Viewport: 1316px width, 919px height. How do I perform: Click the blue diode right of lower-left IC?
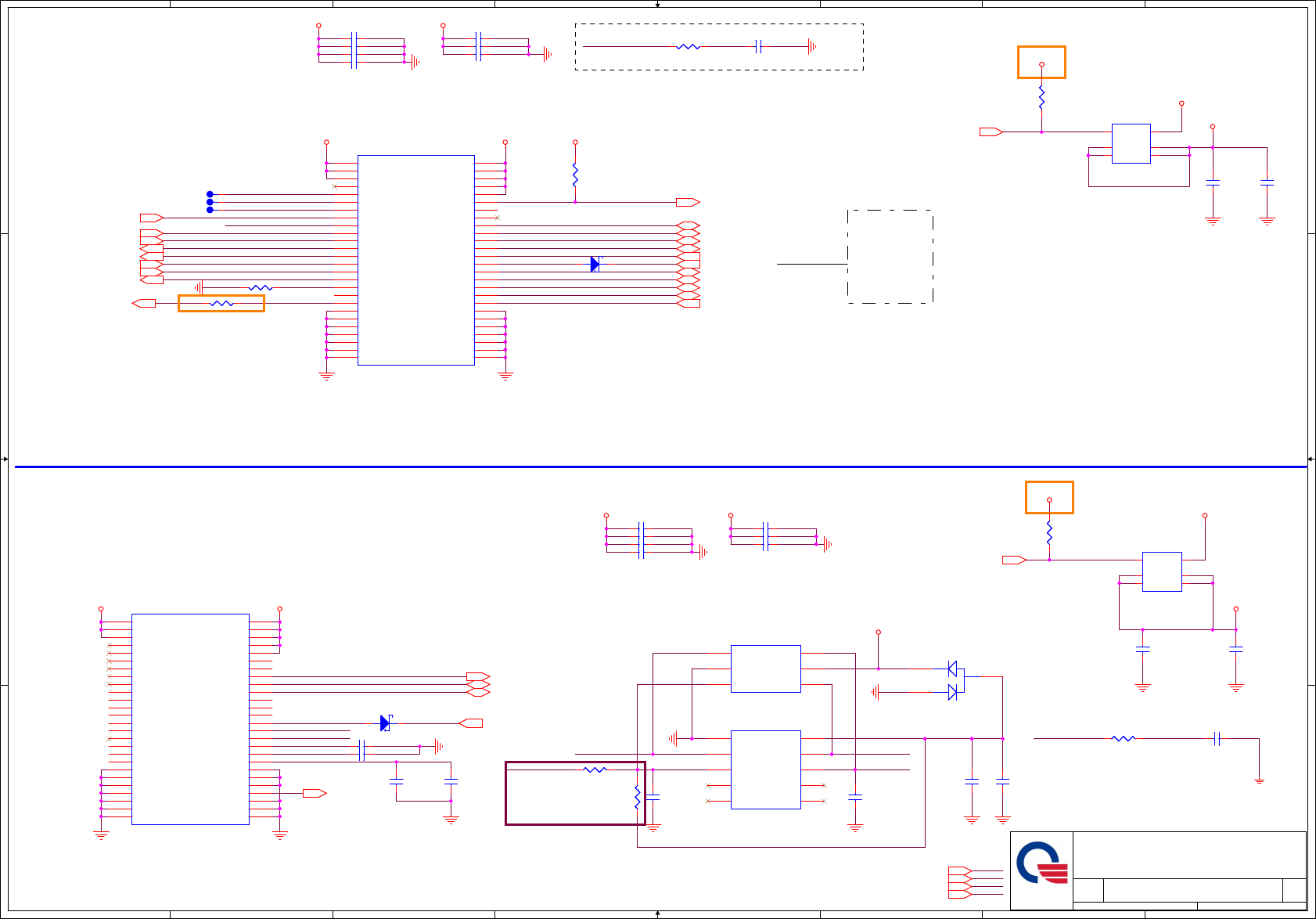386,723
